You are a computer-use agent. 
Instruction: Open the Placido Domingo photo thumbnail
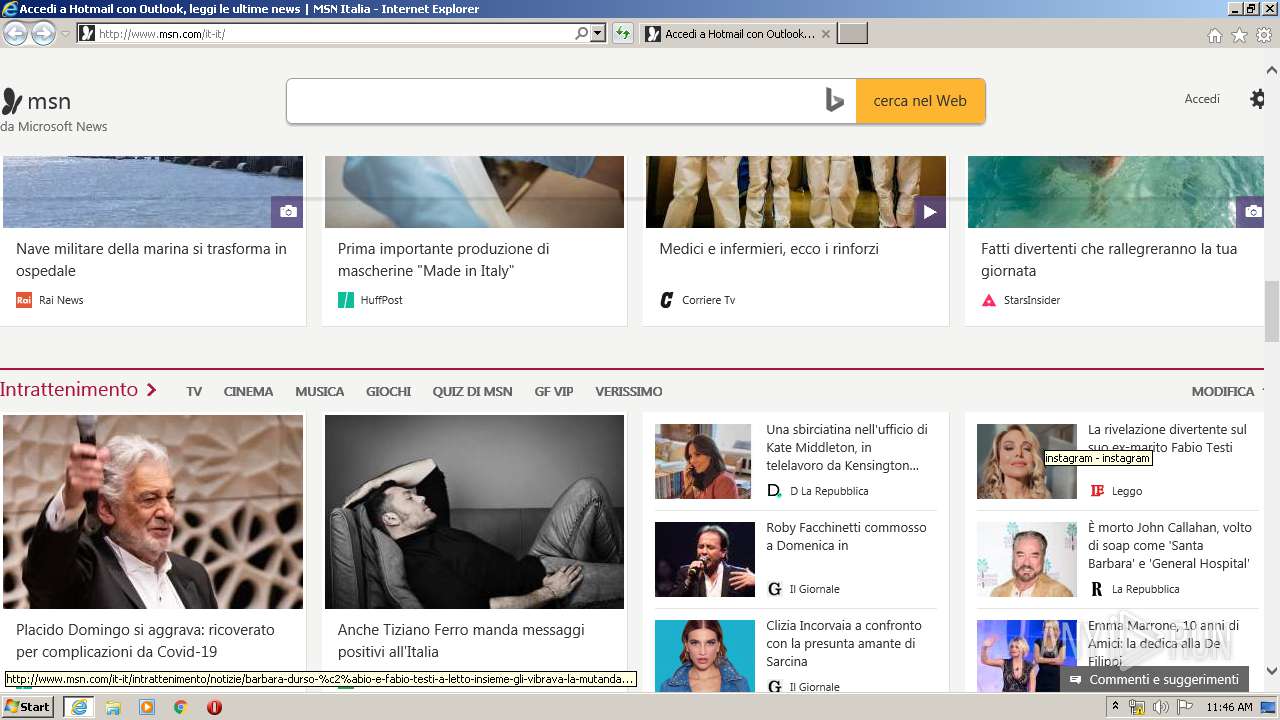[x=153, y=512]
